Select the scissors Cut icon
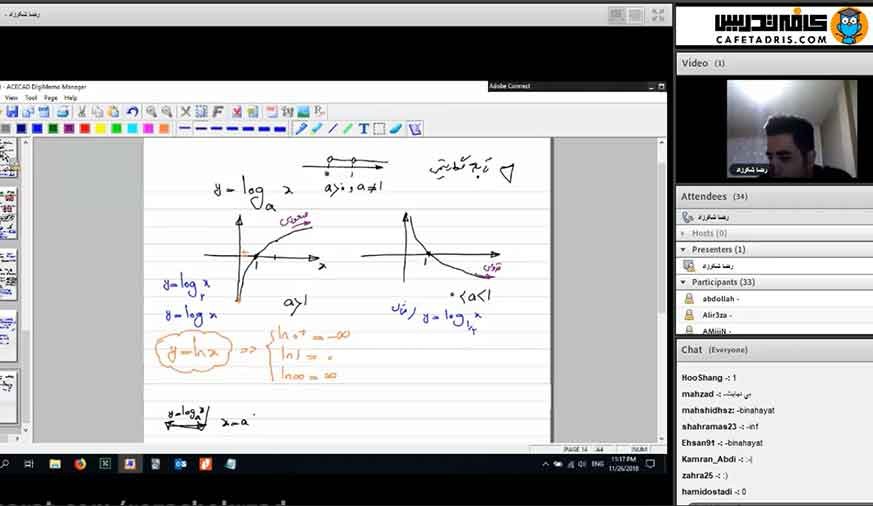 [x=81, y=112]
